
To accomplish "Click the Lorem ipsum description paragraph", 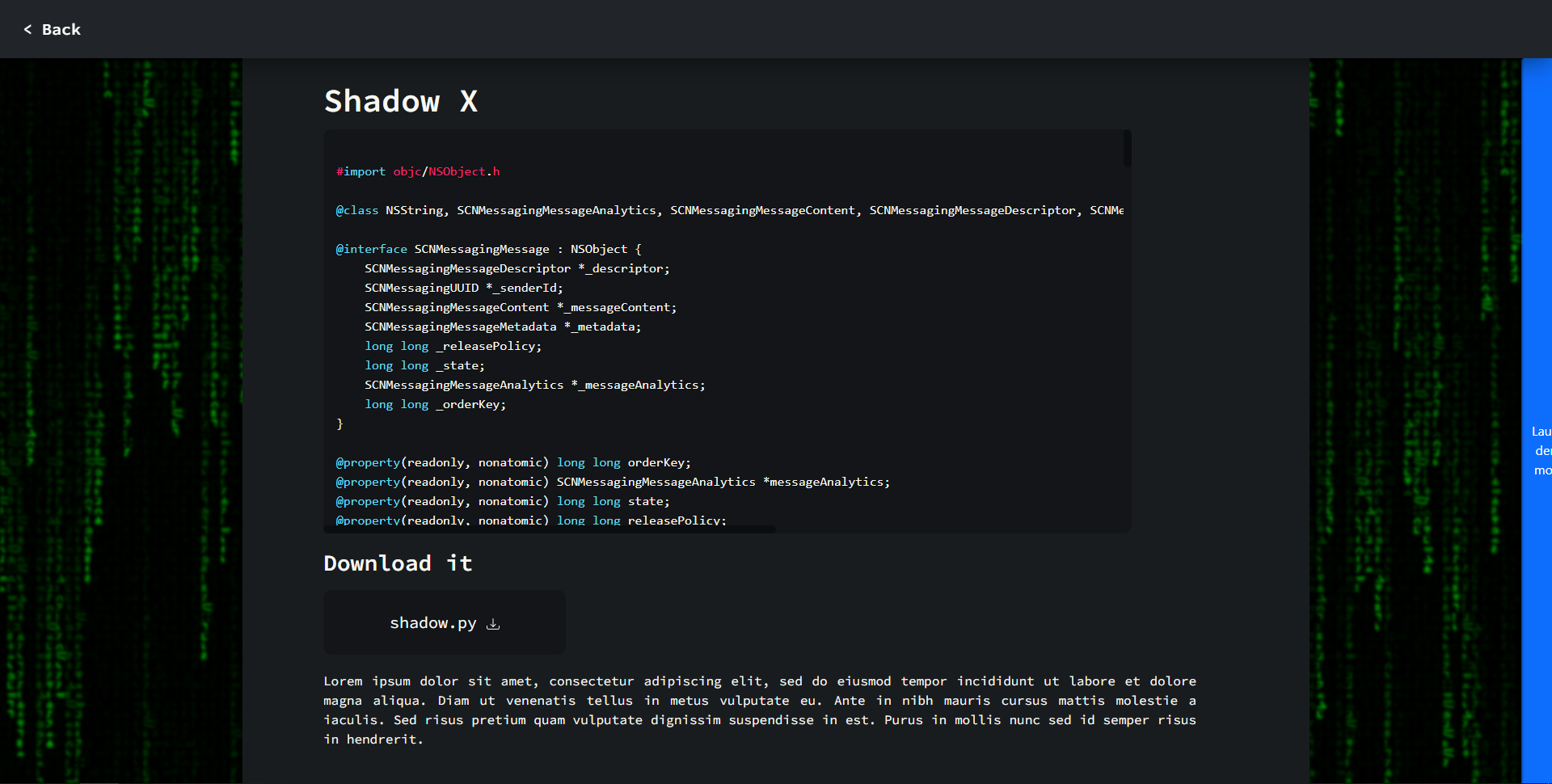I will (760, 710).
